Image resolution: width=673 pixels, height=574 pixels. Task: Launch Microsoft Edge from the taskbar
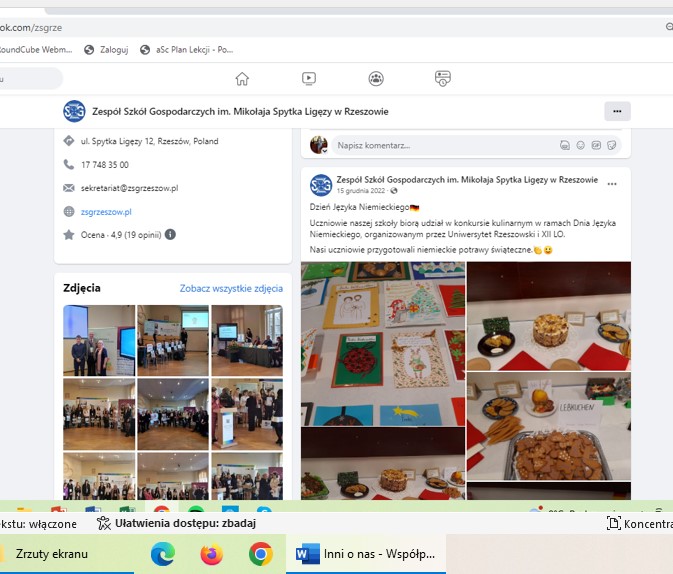click(x=162, y=553)
